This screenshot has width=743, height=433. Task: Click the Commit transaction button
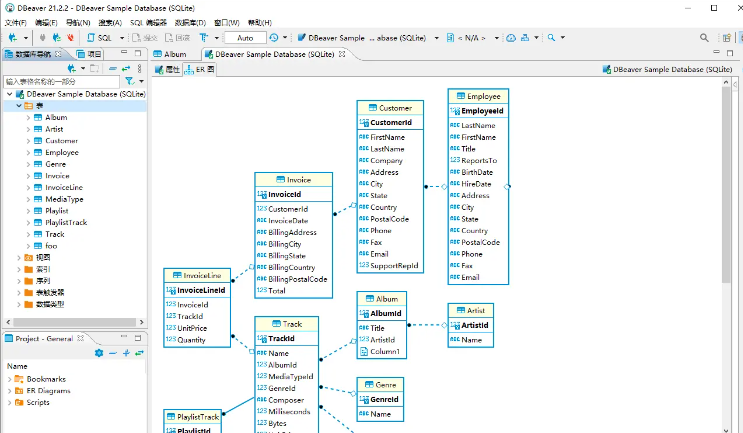tap(145, 37)
